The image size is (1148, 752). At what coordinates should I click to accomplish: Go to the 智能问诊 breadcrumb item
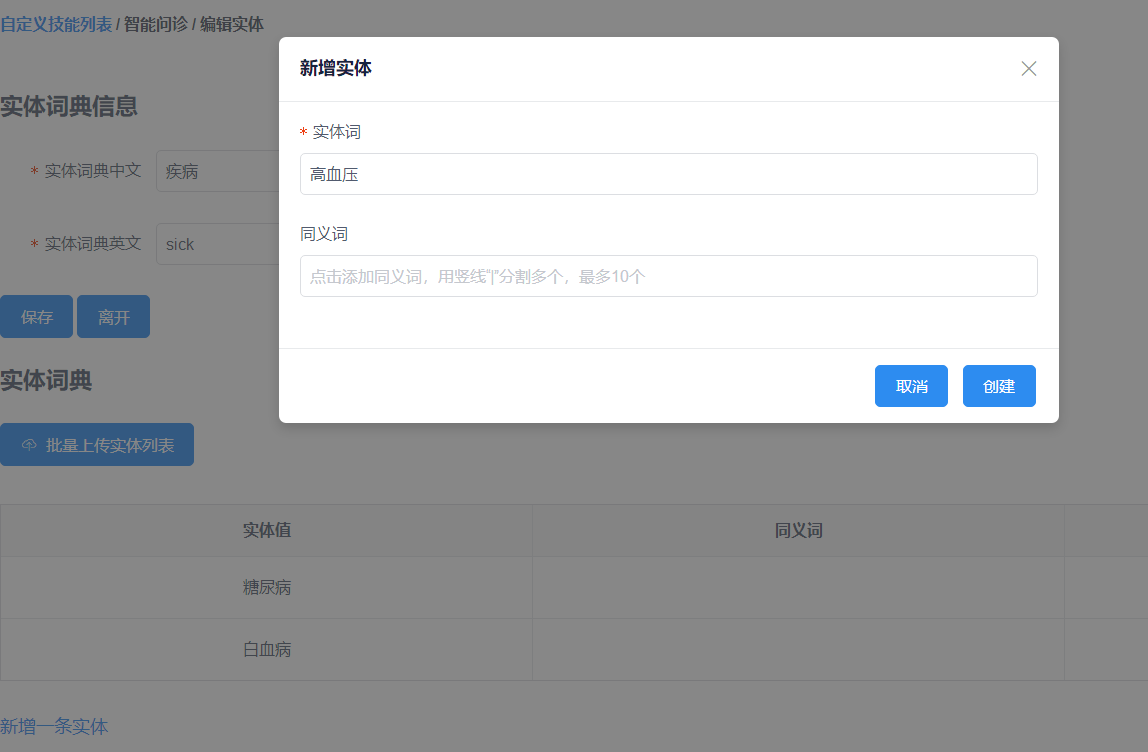(x=155, y=24)
